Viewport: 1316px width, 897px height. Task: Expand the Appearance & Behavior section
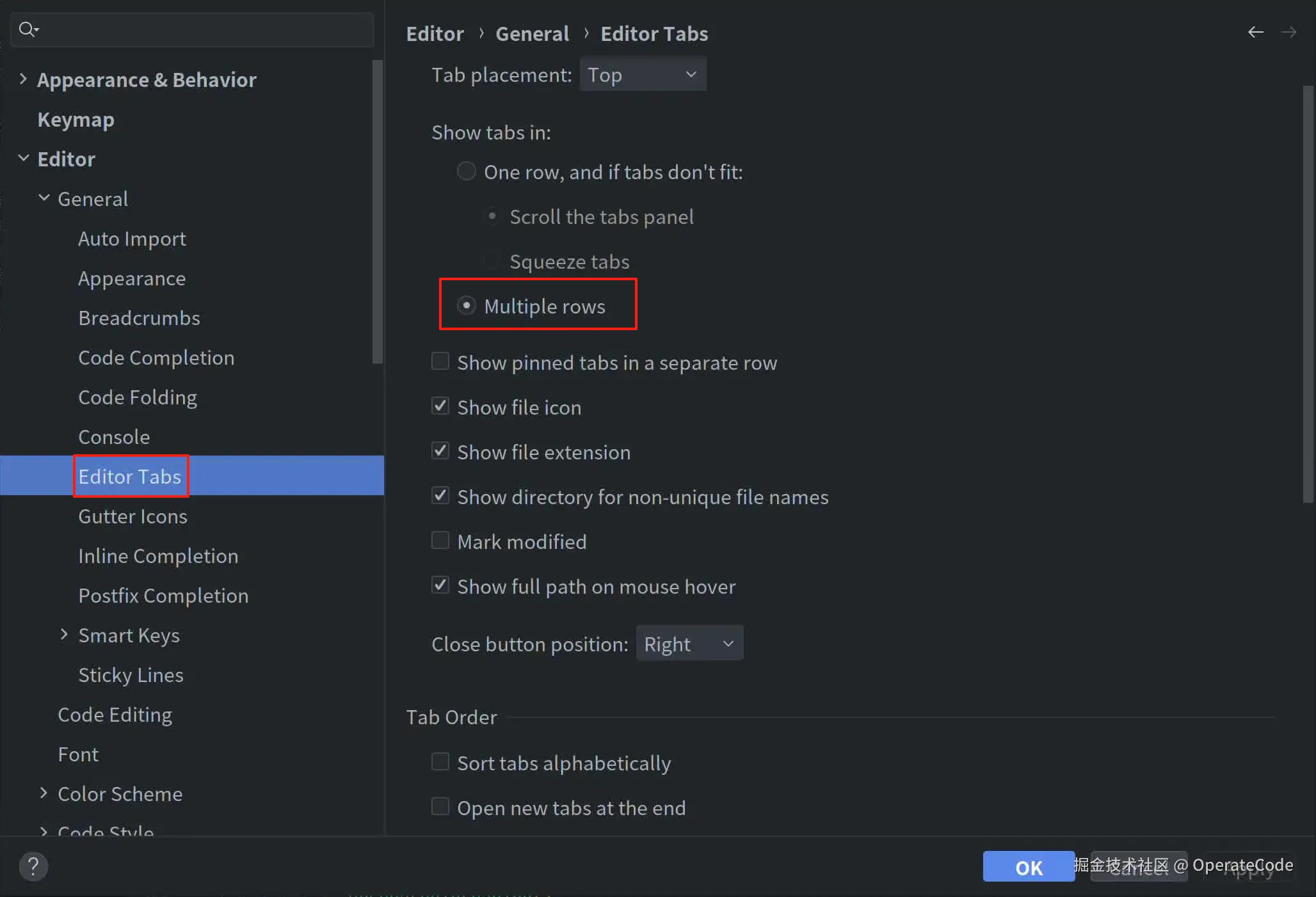[23, 79]
